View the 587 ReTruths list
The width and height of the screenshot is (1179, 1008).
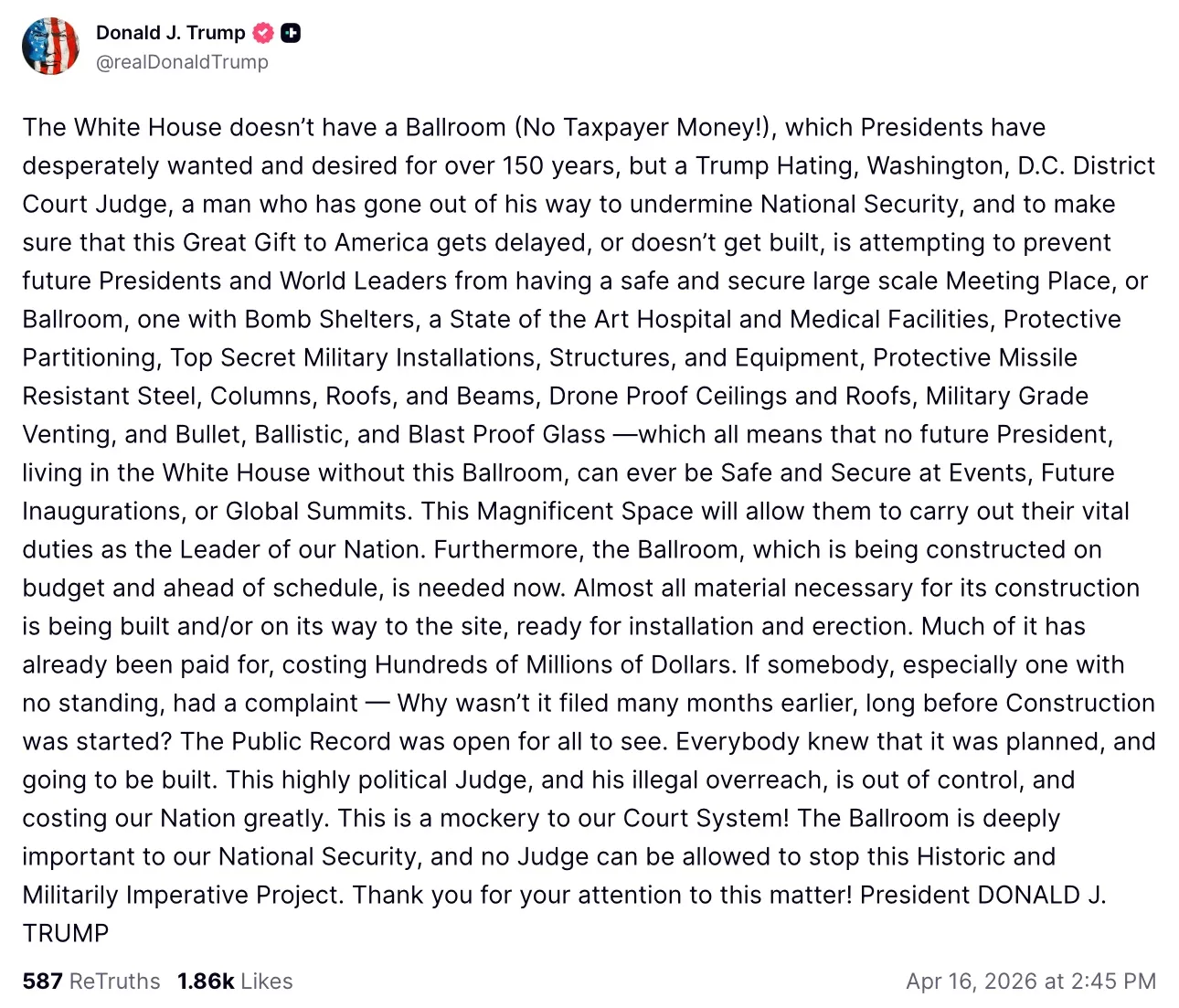point(91,981)
